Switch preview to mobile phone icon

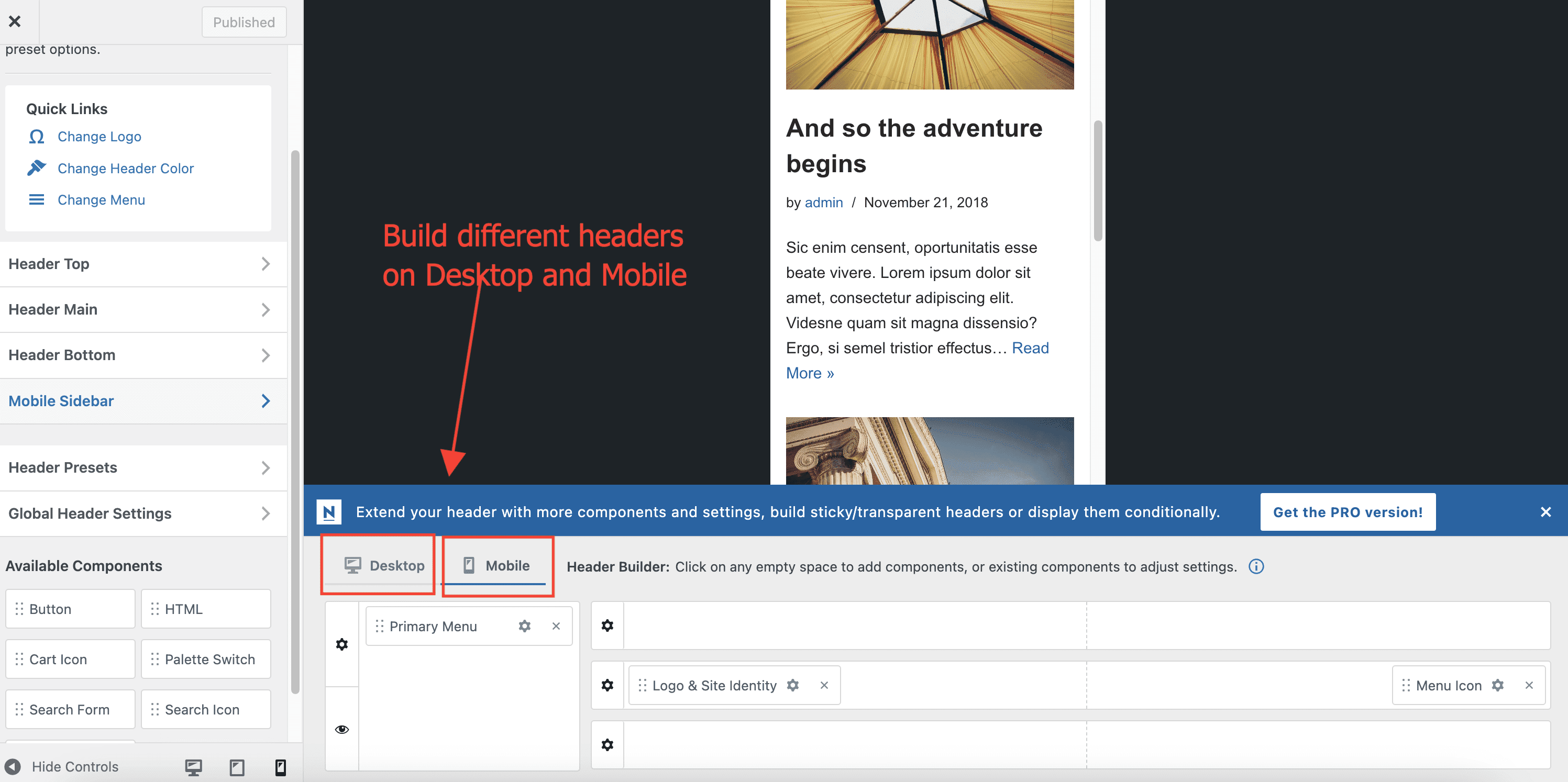point(280,767)
